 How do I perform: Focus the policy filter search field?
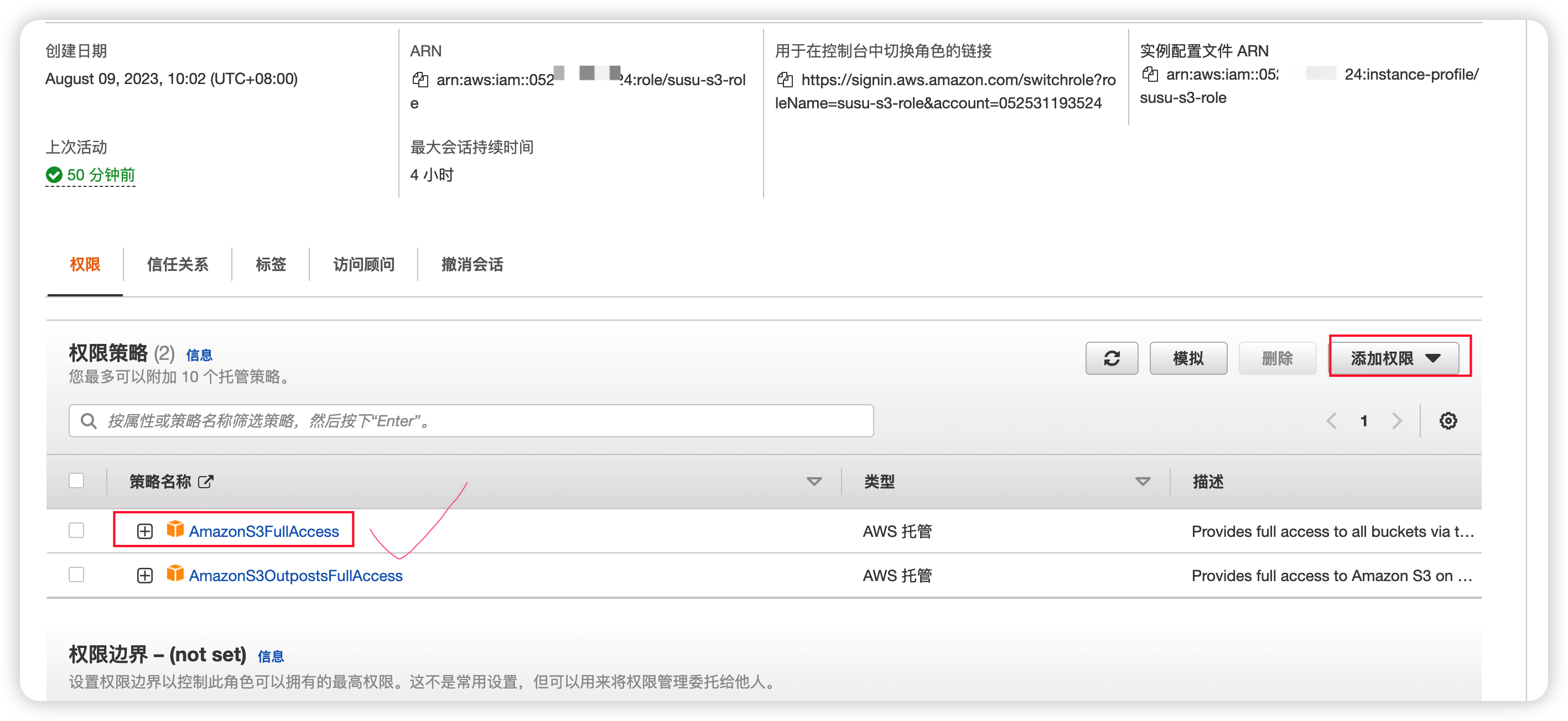pos(471,420)
